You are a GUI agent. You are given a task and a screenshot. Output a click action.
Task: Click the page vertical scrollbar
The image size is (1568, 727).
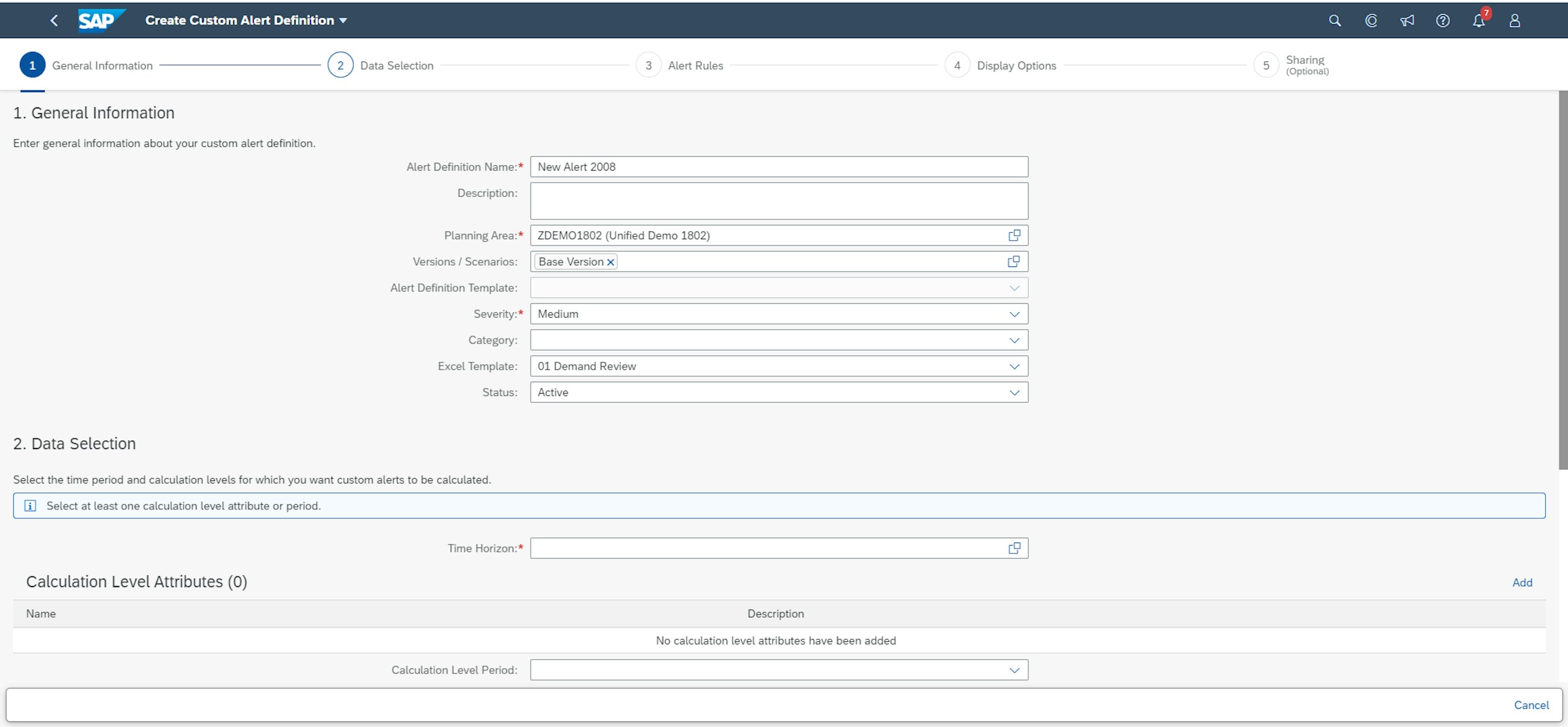click(x=1563, y=280)
